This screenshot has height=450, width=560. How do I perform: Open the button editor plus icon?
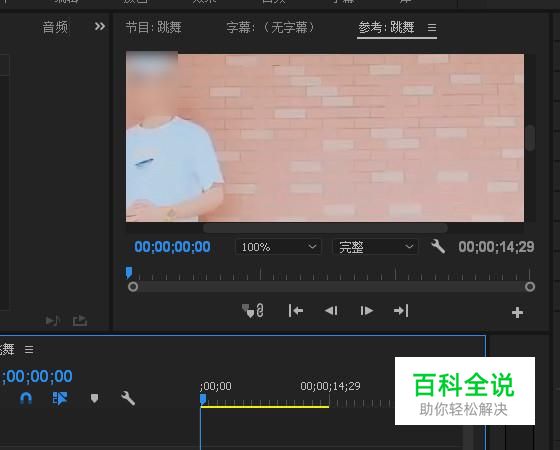click(x=517, y=312)
